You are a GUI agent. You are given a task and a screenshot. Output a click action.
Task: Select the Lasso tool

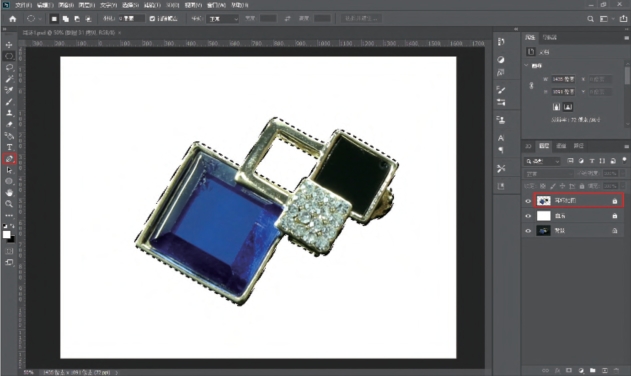[x=9, y=67]
